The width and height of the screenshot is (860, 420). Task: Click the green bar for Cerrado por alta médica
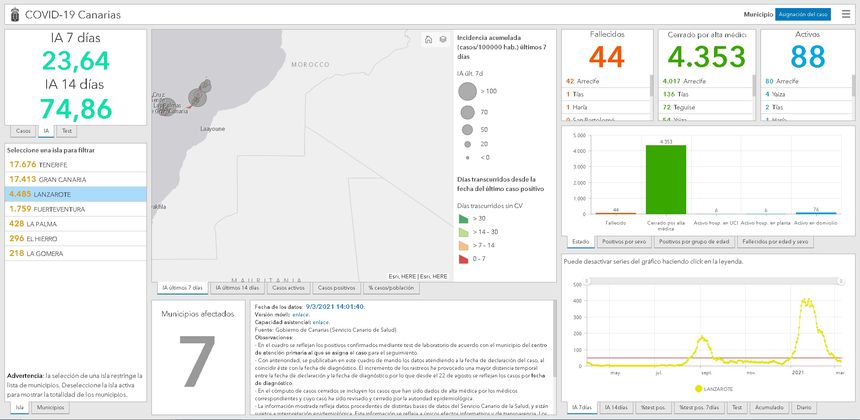(x=665, y=179)
